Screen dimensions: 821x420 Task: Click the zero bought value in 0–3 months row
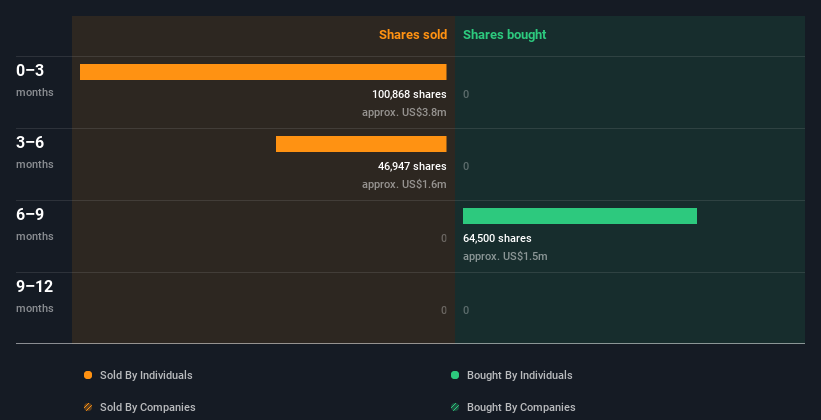point(466,94)
